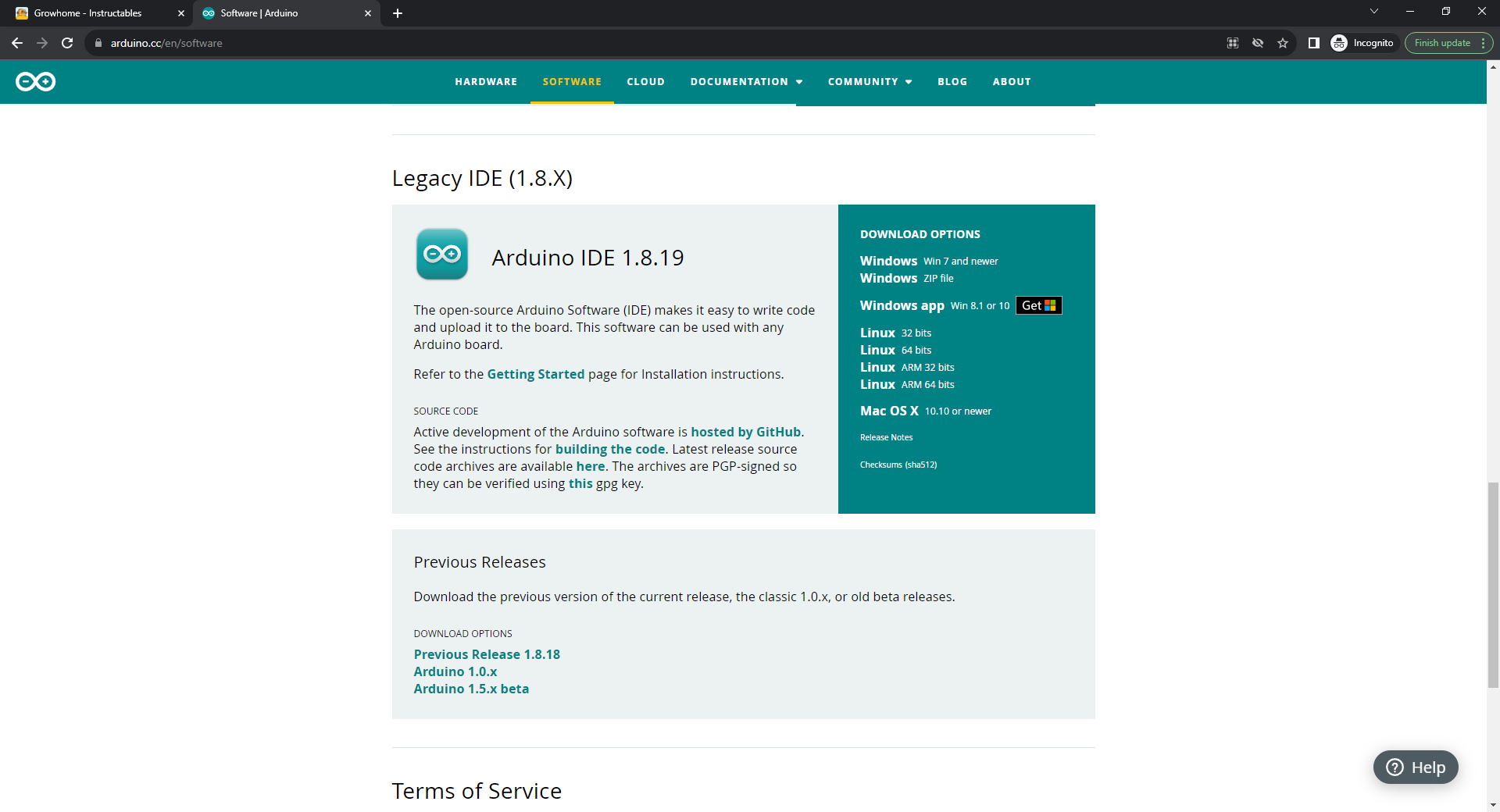Open the Help widget

click(x=1415, y=767)
